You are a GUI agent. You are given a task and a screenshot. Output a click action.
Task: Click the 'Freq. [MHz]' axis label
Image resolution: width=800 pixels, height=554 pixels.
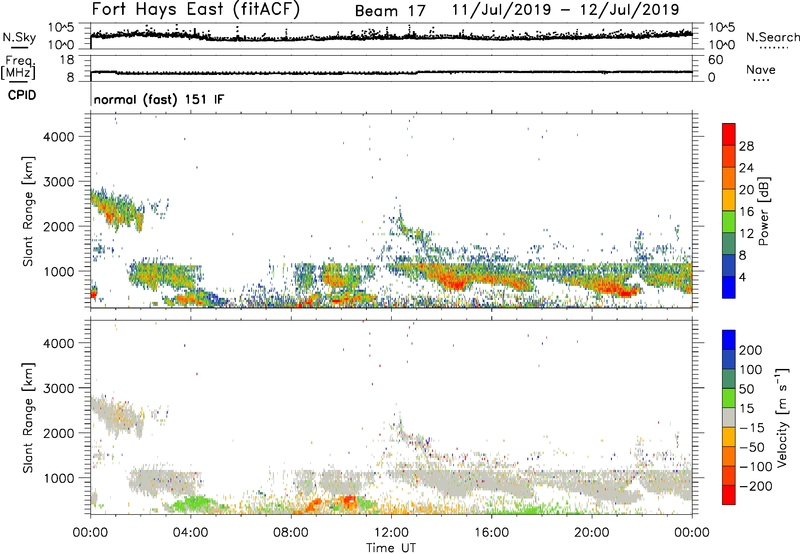[19, 67]
